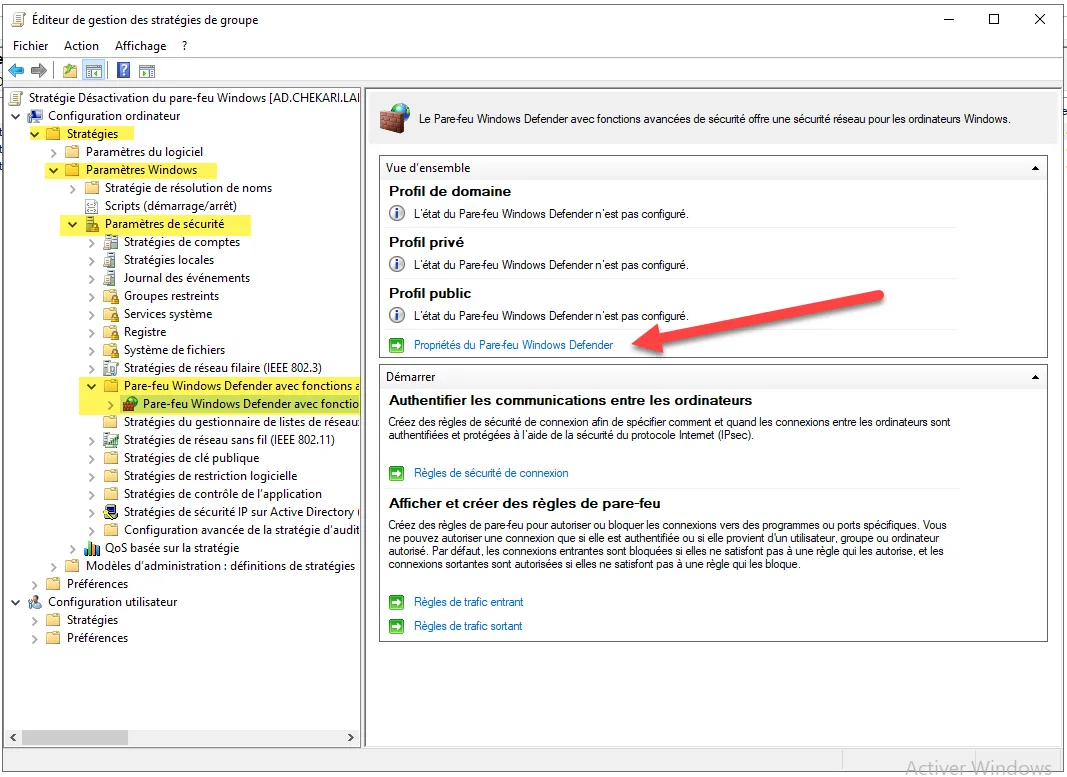Click the Stratégies de sécurité IP icon

pos(110,512)
